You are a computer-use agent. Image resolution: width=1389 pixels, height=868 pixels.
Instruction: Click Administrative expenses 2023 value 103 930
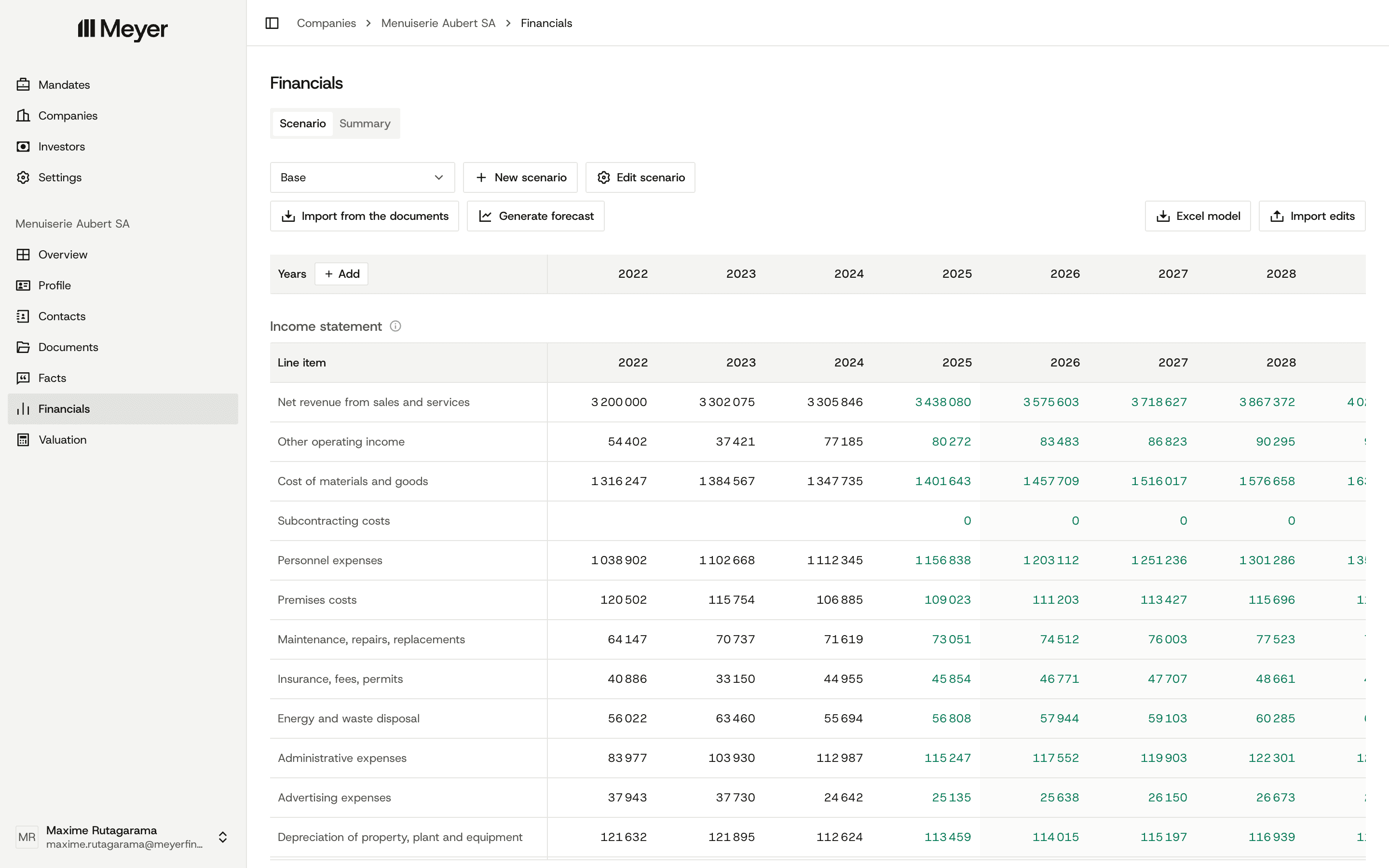click(x=731, y=758)
